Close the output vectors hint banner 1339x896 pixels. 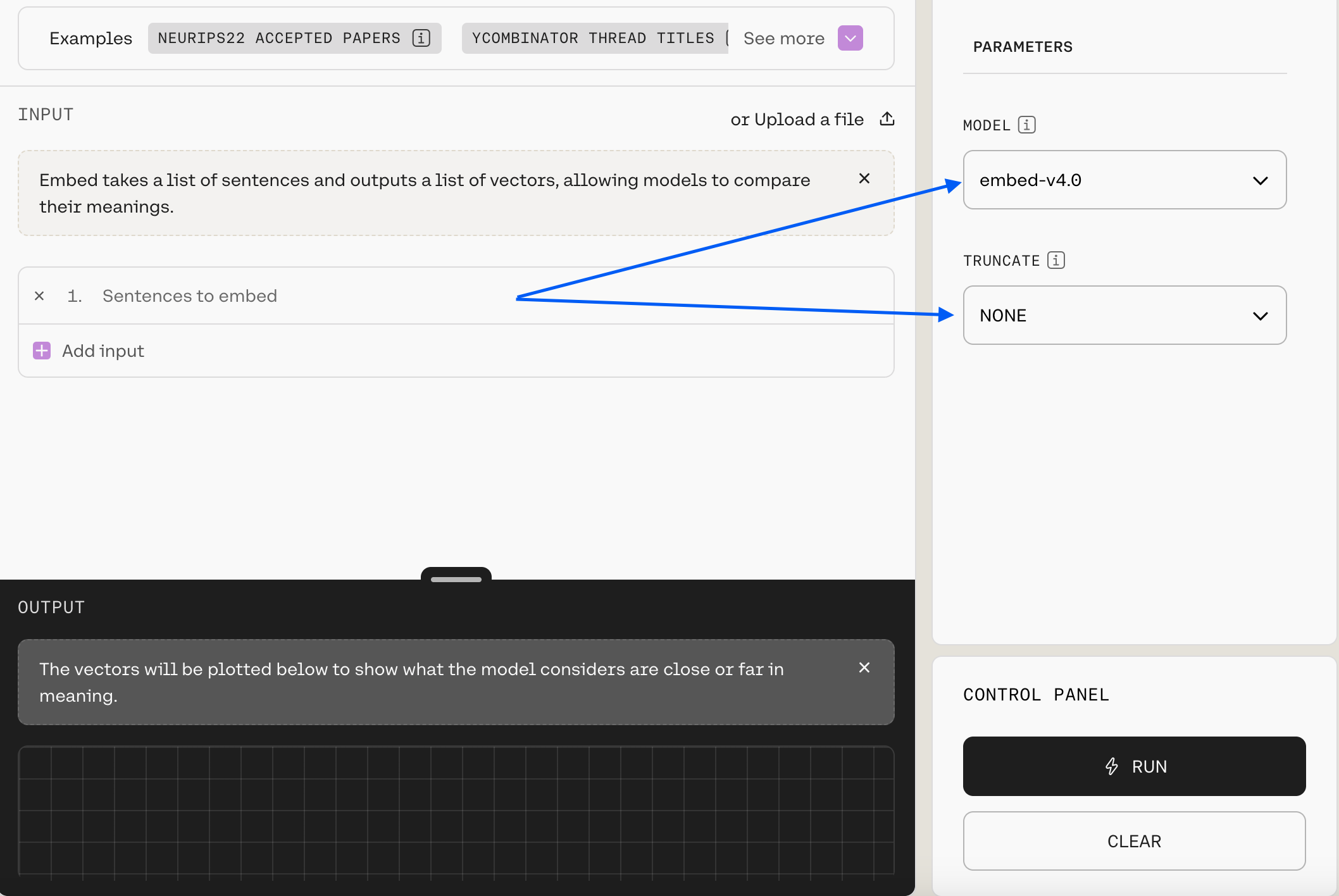[864, 668]
